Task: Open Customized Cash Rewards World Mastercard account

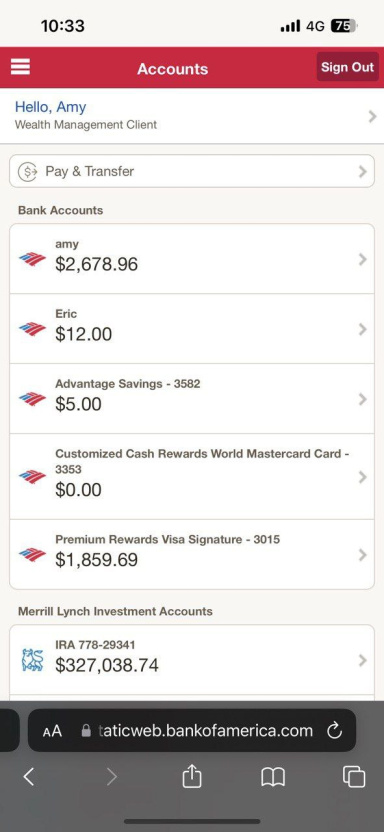Action: click(x=192, y=476)
